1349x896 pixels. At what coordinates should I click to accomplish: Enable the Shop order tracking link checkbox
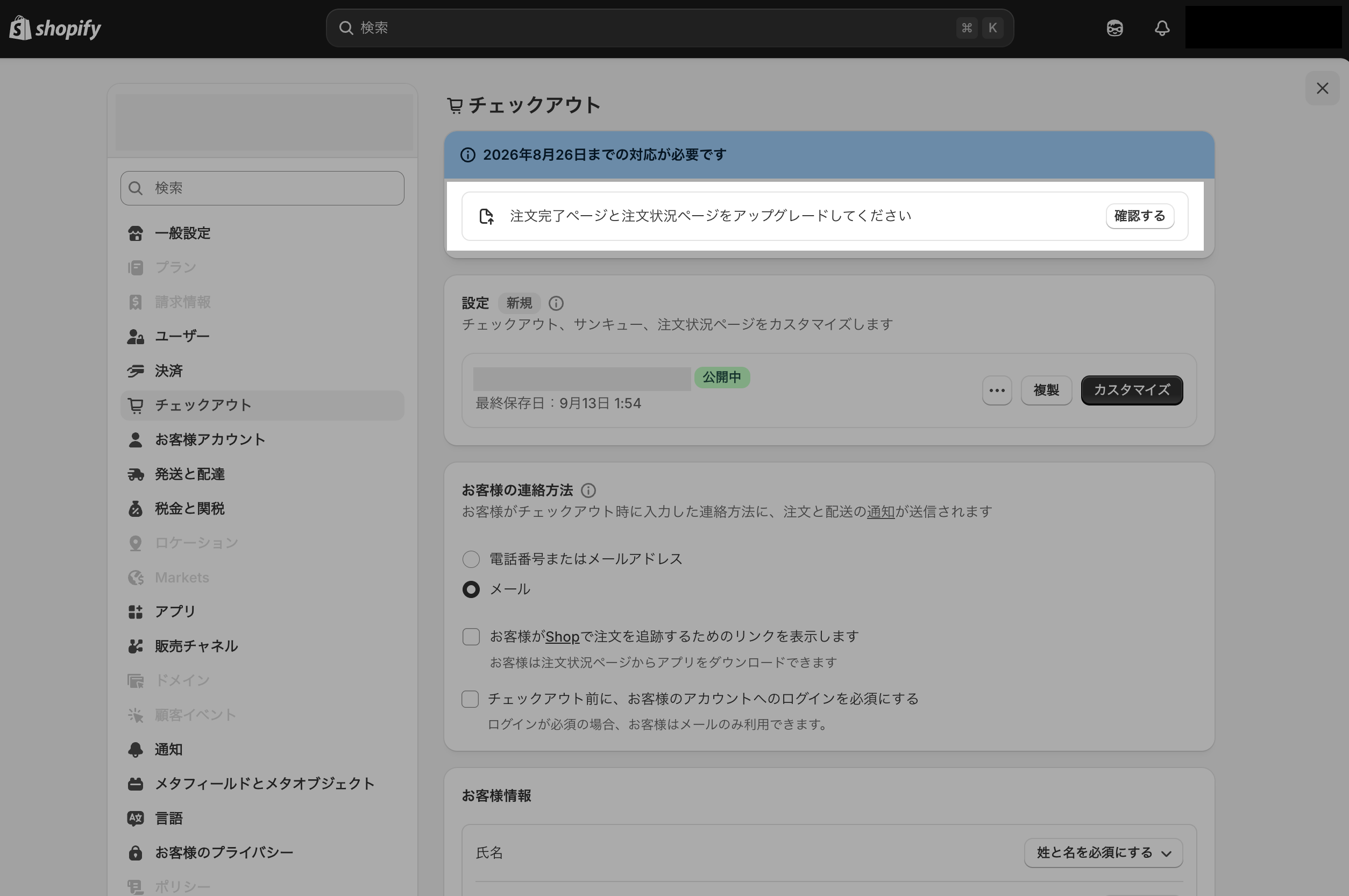point(471,637)
